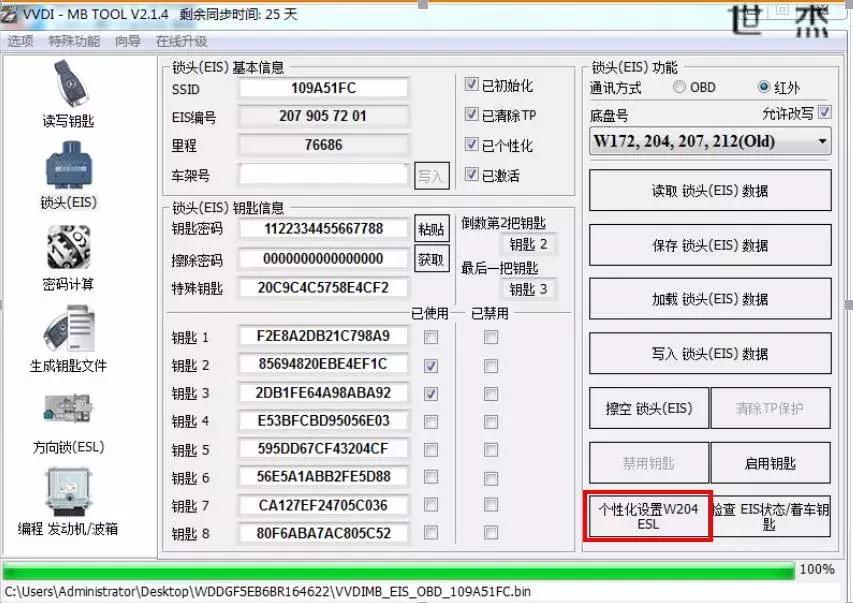Screen dimensions: 853x603
Task: Open the 特殊功能 menu
Action: pos(66,42)
